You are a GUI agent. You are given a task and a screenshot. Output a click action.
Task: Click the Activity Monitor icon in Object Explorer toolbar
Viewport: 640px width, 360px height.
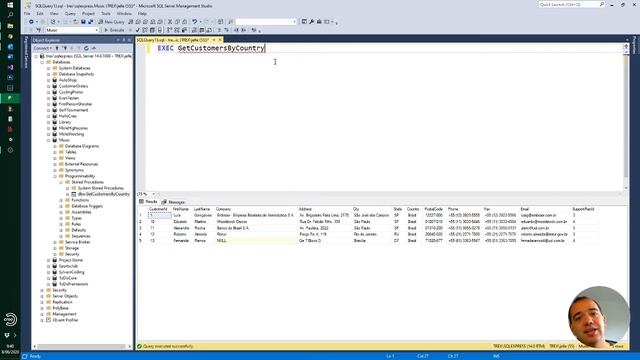[x=93, y=48]
